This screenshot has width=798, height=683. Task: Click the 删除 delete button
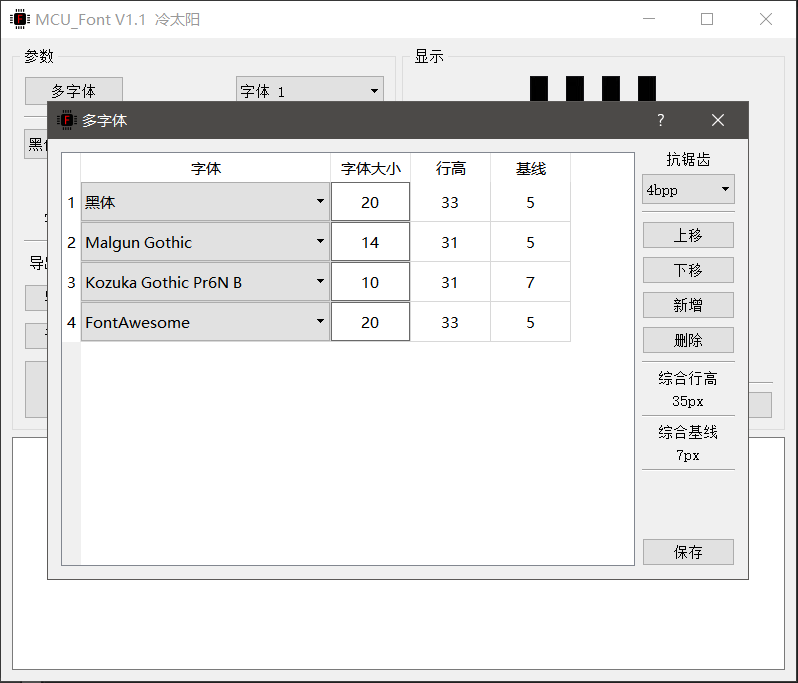tap(688, 340)
